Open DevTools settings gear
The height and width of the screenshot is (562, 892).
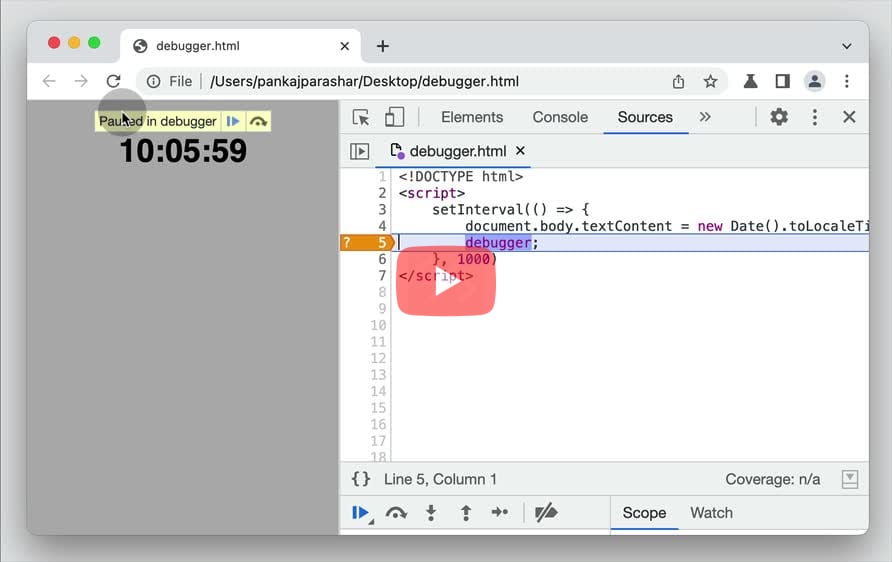tap(779, 117)
